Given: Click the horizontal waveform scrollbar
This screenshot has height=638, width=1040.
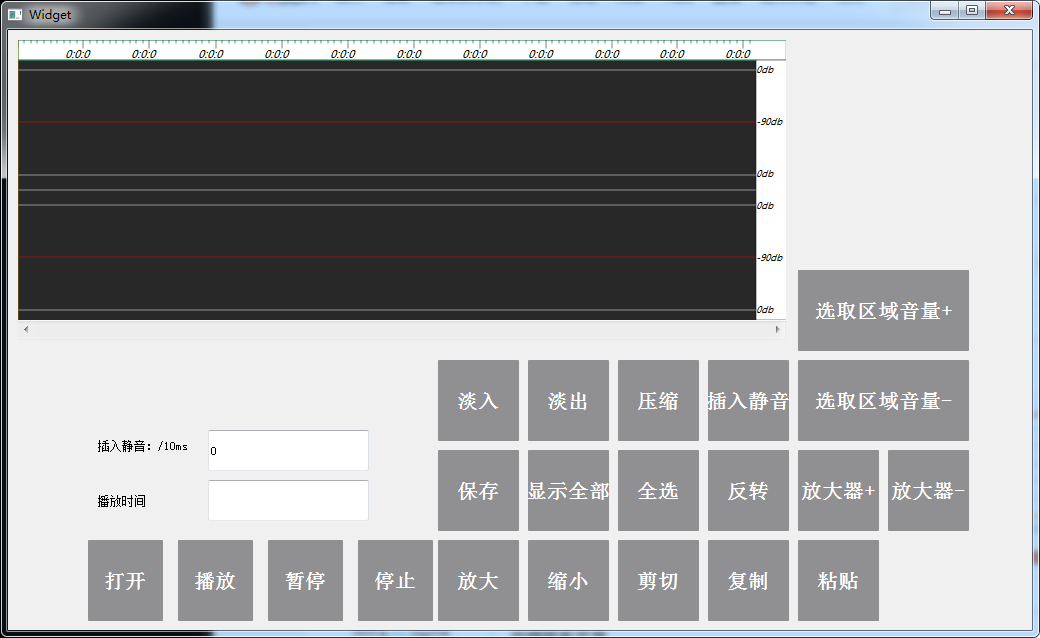Looking at the screenshot, I should 400,328.
